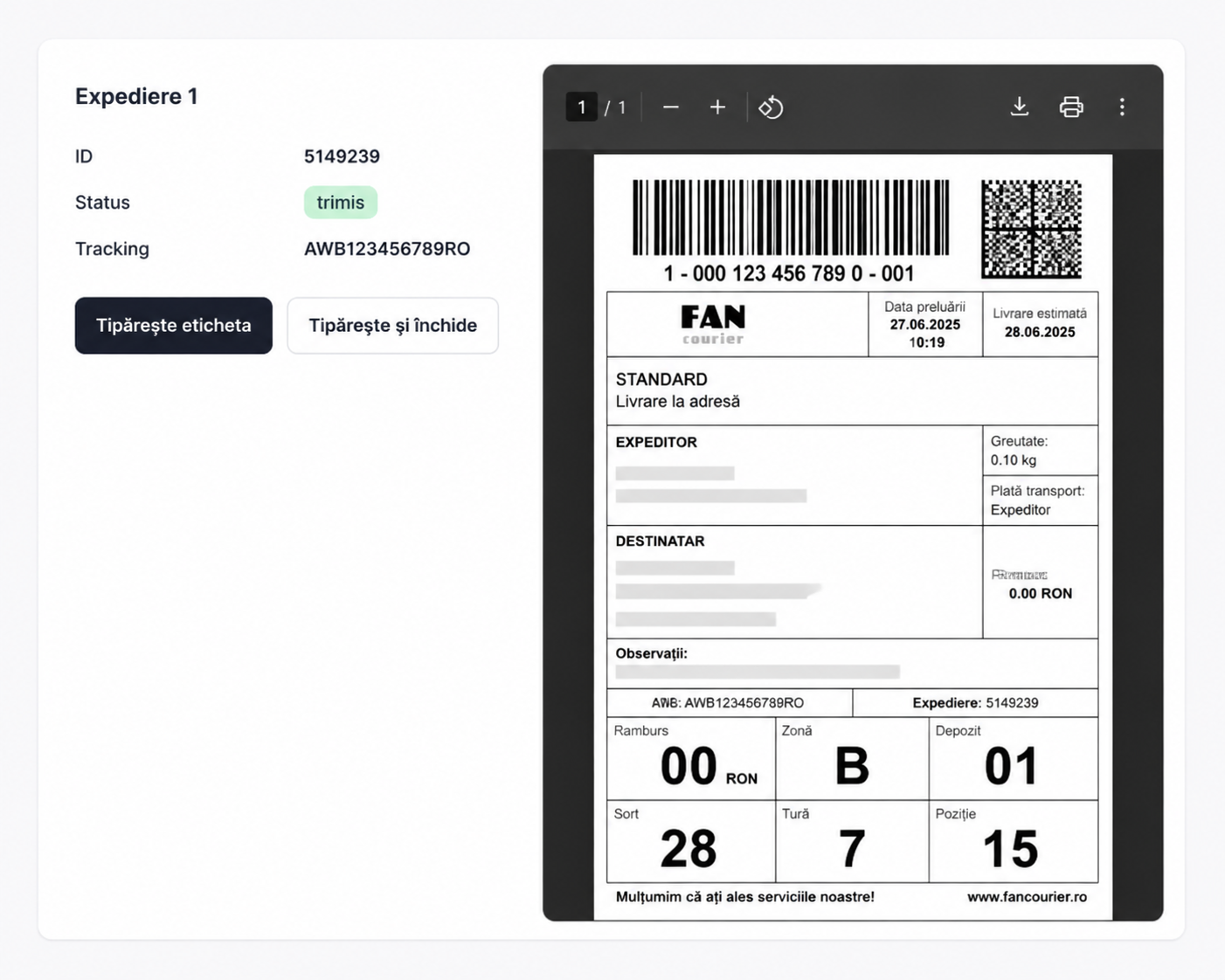1225x980 pixels.
Task: Click the Tipărește eticheta button
Action: click(x=174, y=326)
